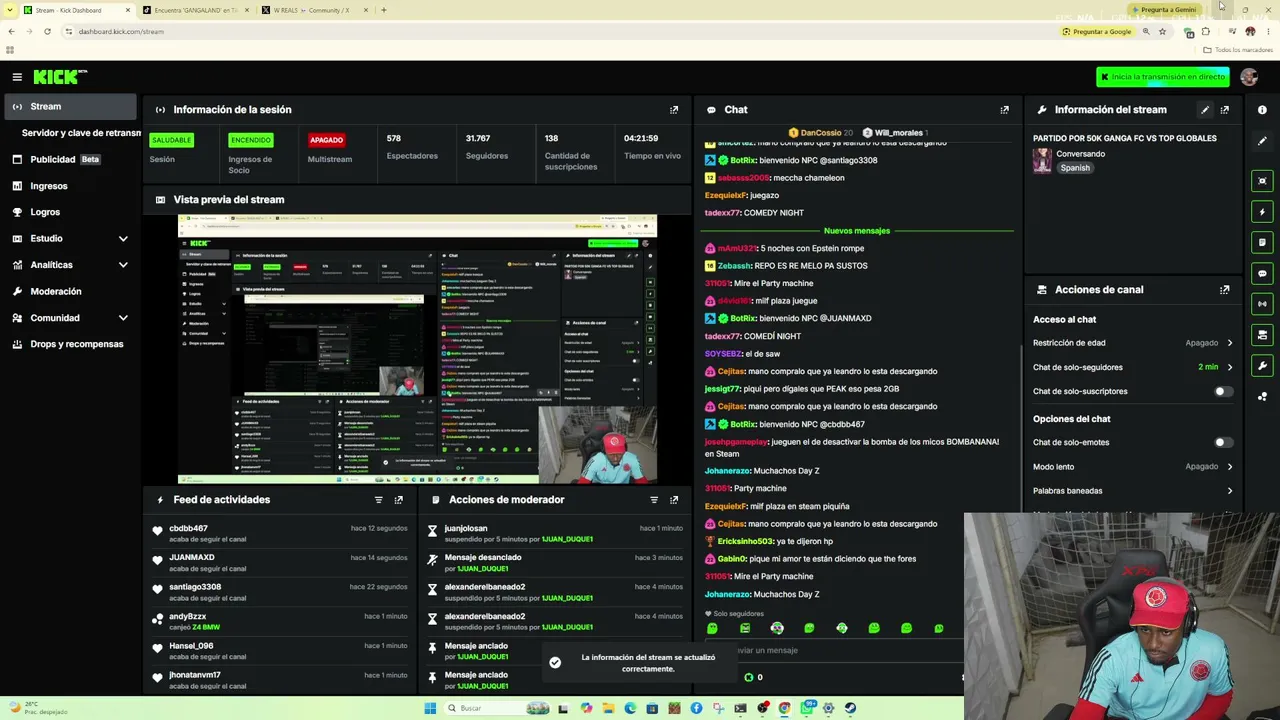The width and height of the screenshot is (1280, 720).
Task: Edit stream info with the pencil icon
Action: (1205, 110)
